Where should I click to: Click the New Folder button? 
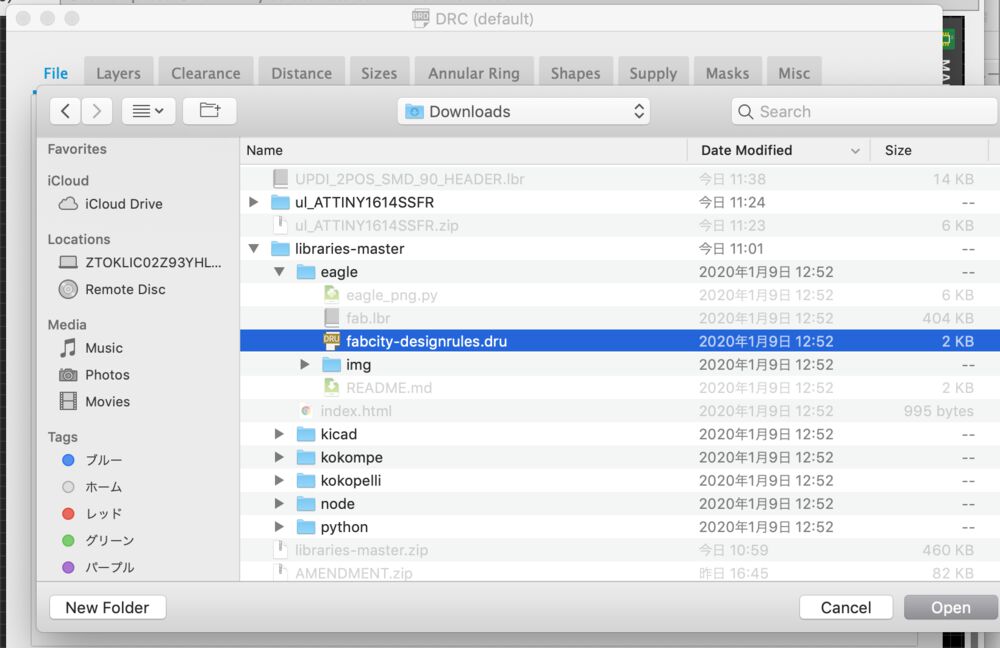108,607
